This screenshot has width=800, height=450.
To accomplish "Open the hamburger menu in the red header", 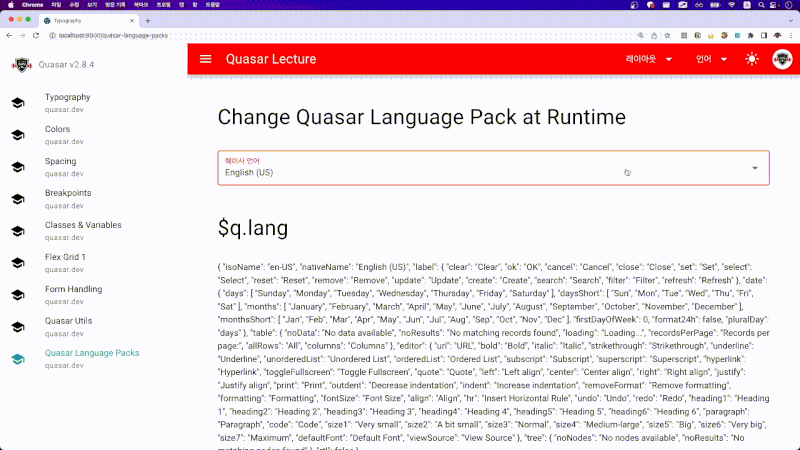I will [x=205, y=59].
